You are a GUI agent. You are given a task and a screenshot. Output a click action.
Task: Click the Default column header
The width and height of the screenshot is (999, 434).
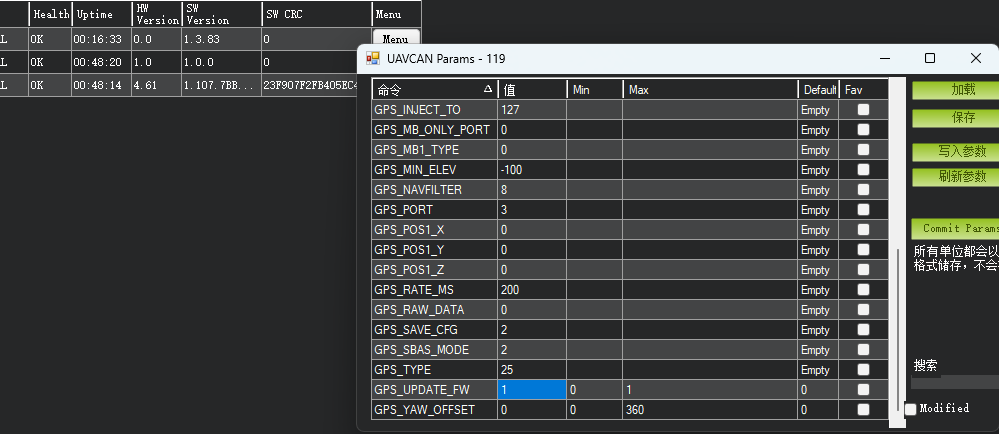tap(819, 89)
